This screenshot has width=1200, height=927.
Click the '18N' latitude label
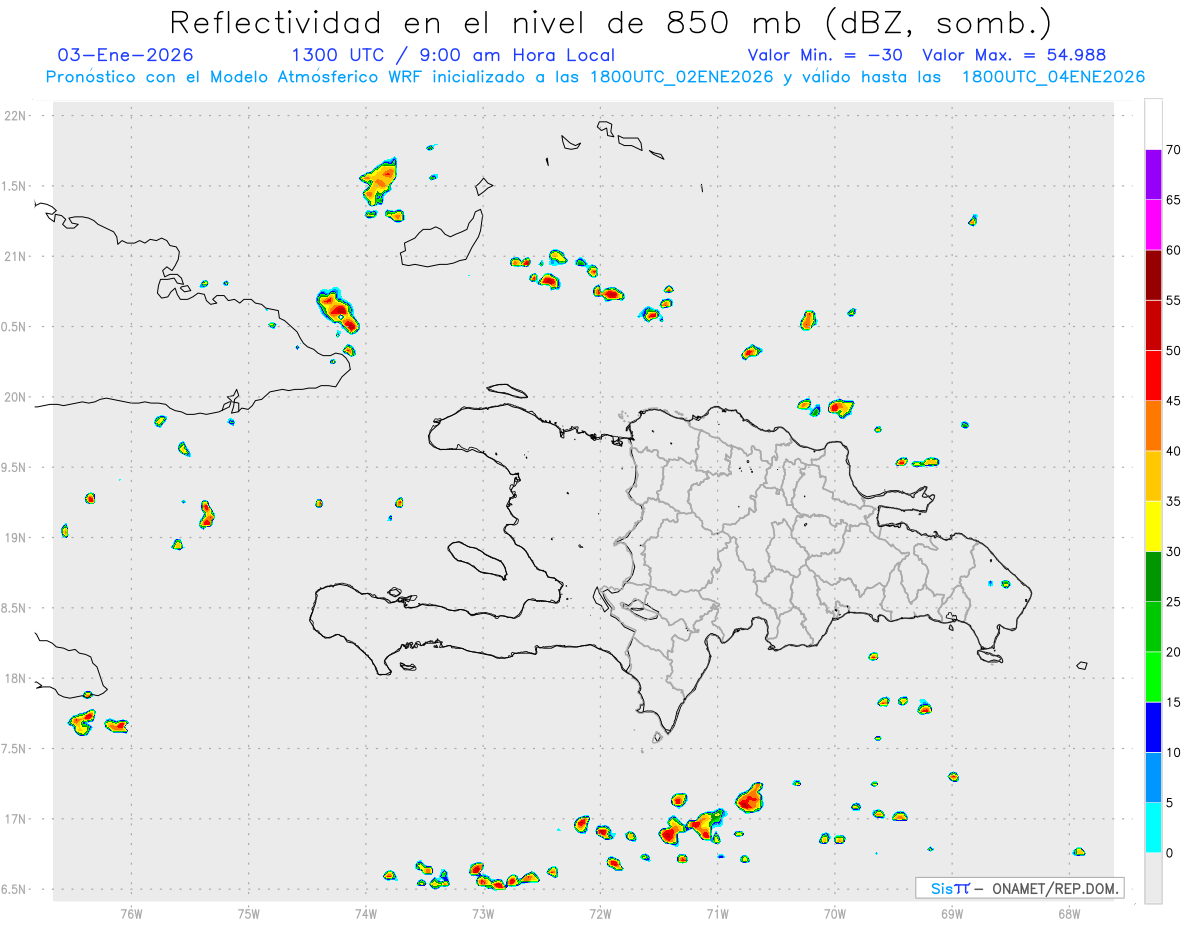point(15,678)
